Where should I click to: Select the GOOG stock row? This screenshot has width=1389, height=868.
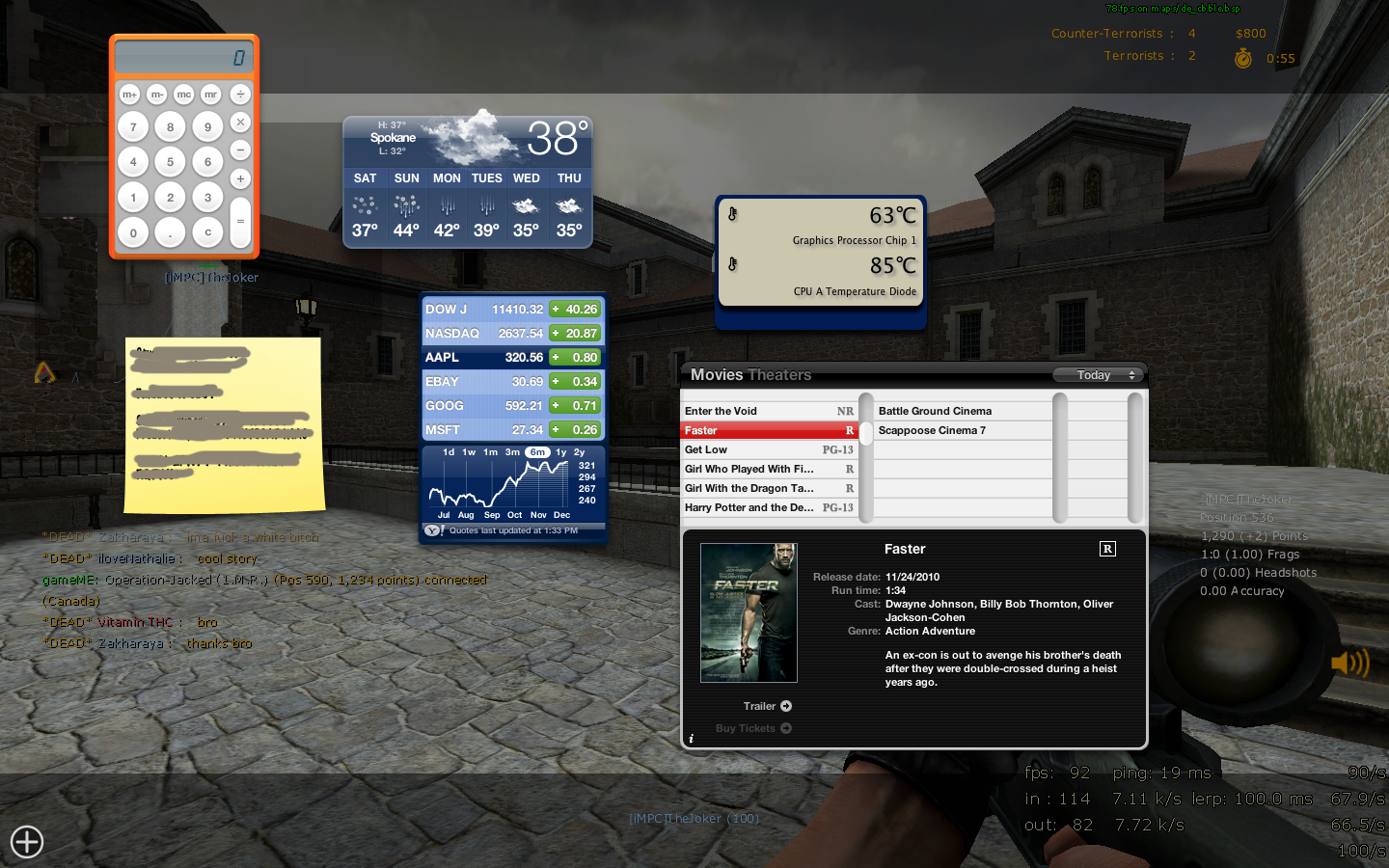(513, 406)
